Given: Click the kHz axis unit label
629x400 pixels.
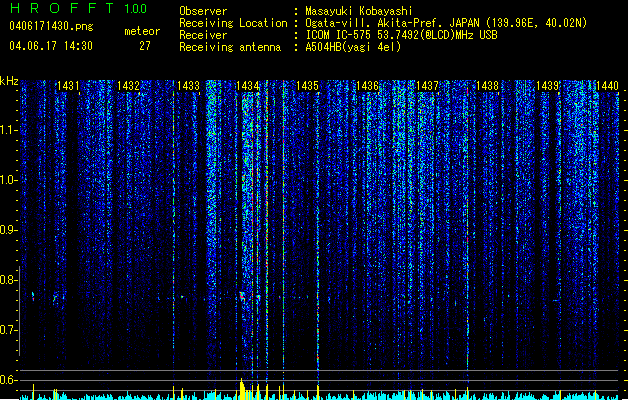Looking at the screenshot, I should [9, 81].
